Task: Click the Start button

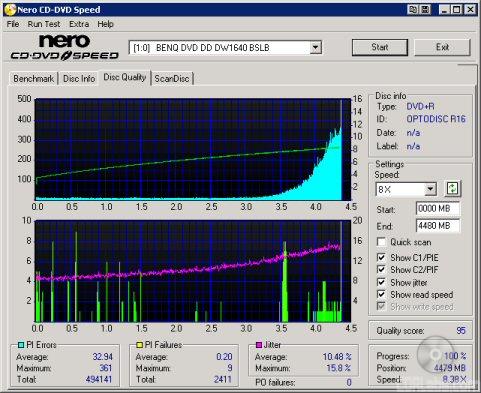Action: [x=380, y=47]
